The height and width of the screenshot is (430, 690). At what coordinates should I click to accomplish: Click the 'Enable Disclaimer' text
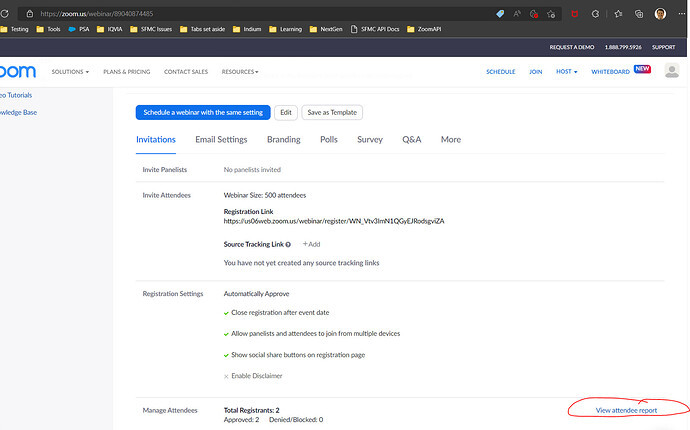point(257,376)
